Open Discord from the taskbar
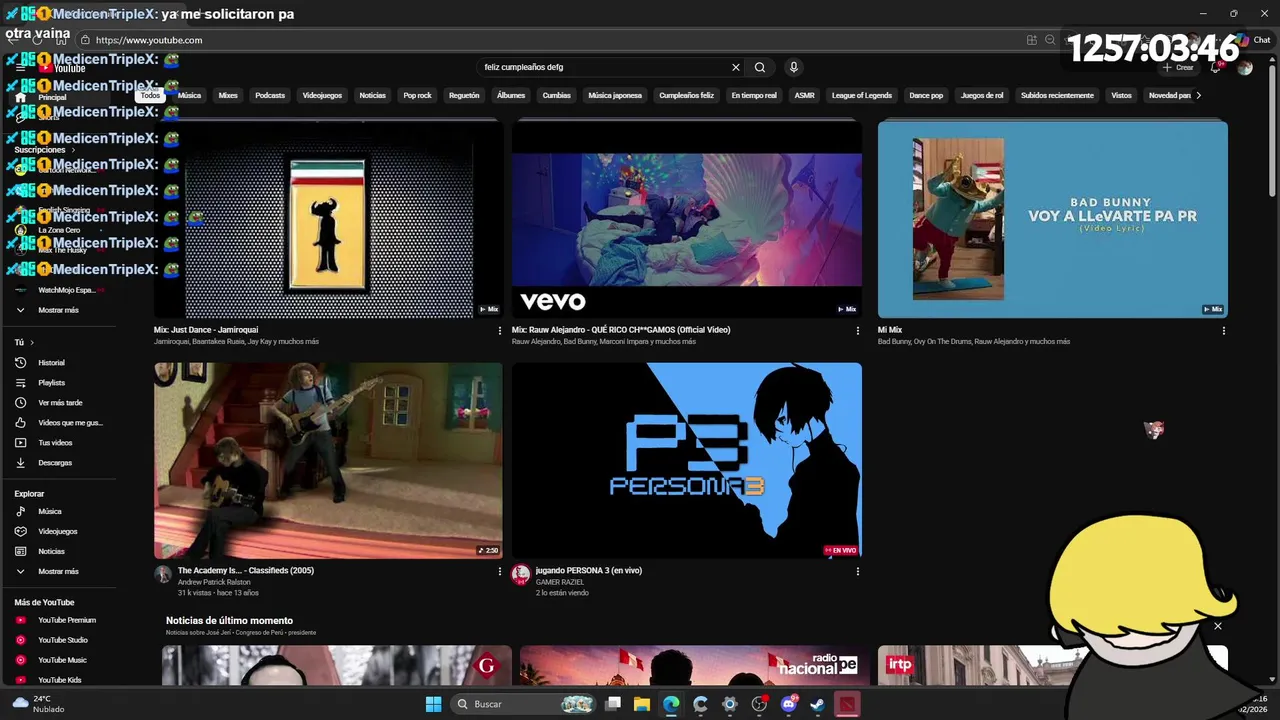The height and width of the screenshot is (720, 1280). 788,704
